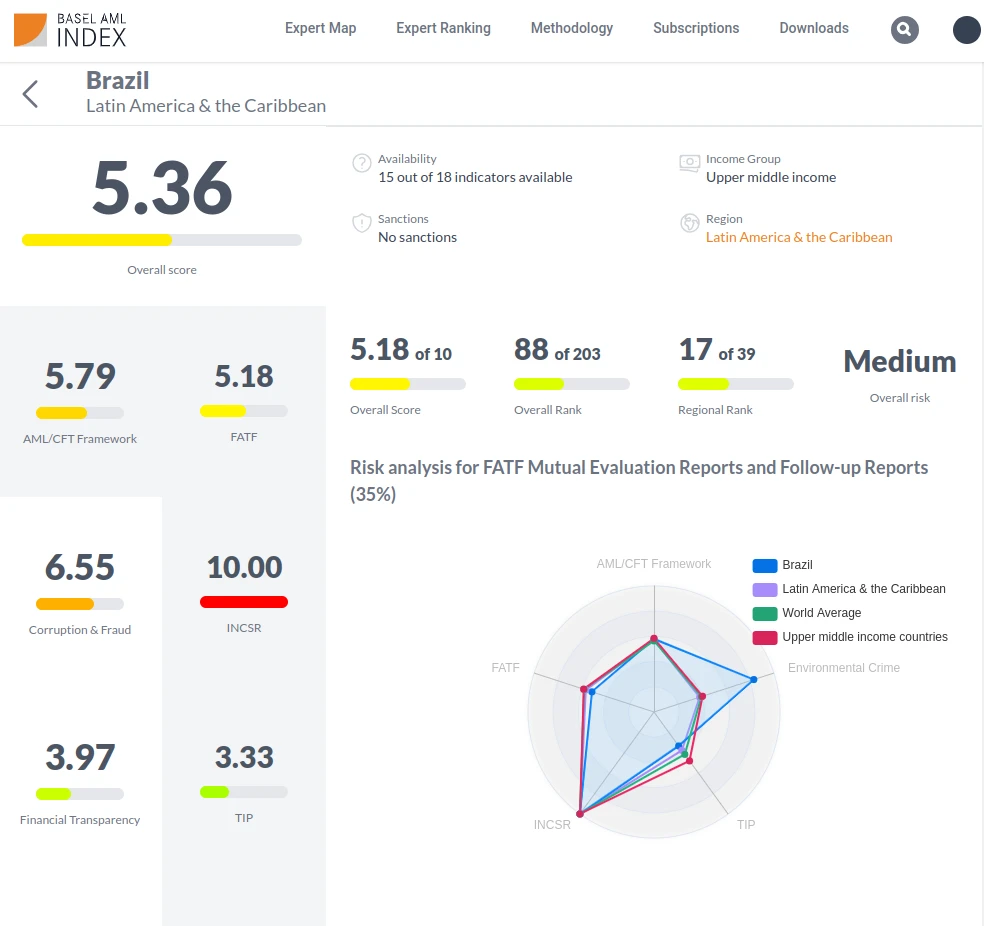This screenshot has height=926, width=984.
Task: Click the dark user profile avatar
Action: (966, 30)
